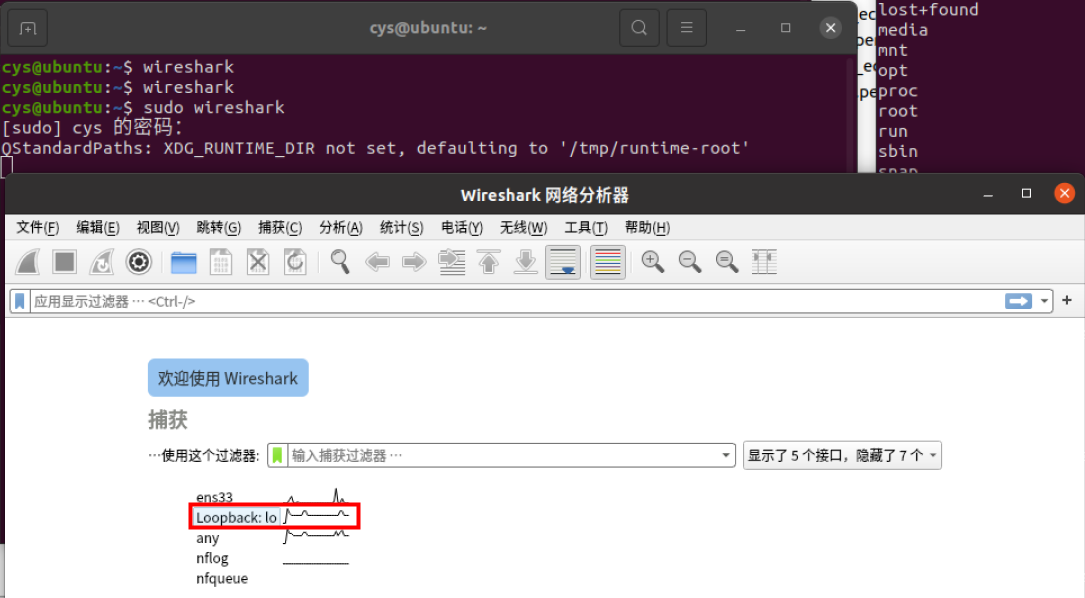Open terminal hamburger menu
The height and width of the screenshot is (598, 1085).
tap(686, 28)
